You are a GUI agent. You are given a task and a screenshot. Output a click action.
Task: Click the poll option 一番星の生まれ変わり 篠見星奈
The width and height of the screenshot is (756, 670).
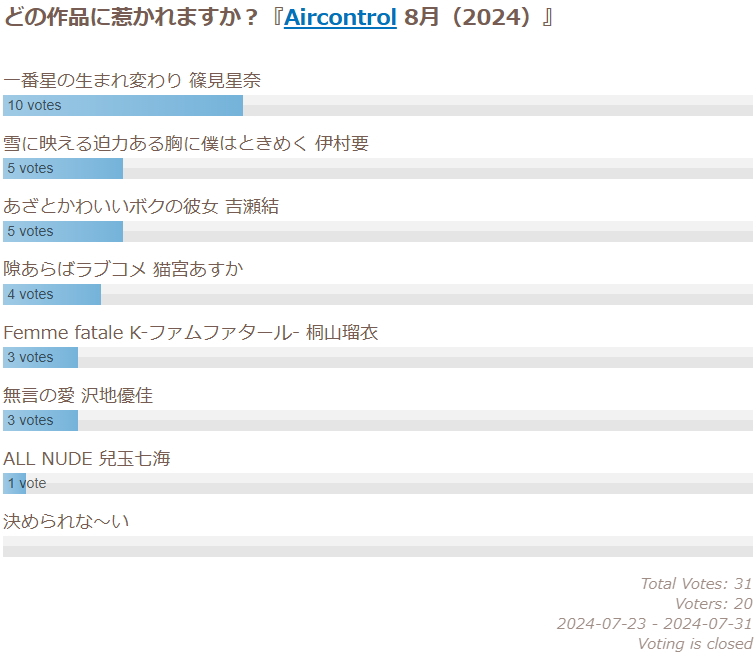coord(132,81)
